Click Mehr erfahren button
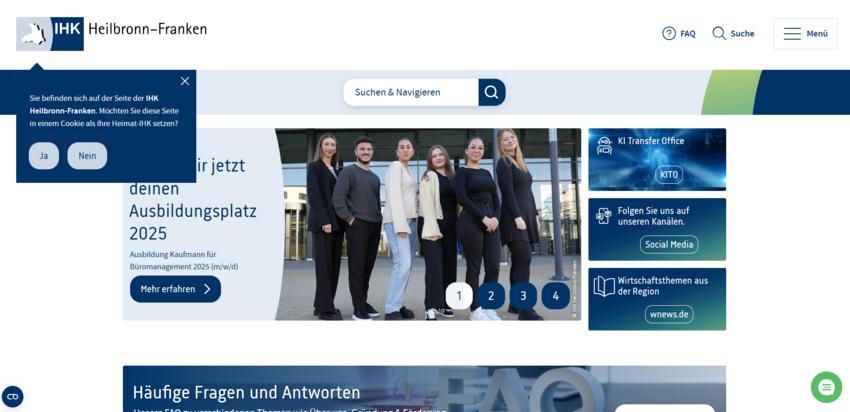 click(176, 289)
